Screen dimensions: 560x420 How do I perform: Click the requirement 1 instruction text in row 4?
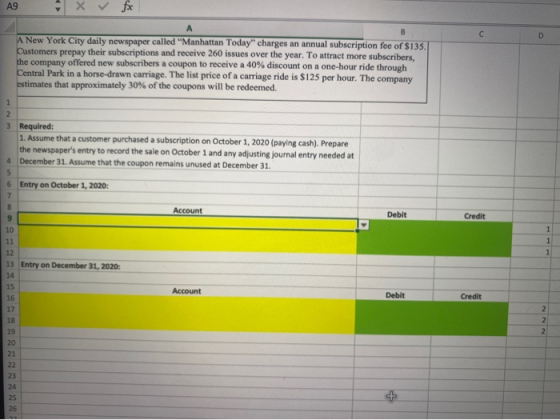[x=186, y=152]
